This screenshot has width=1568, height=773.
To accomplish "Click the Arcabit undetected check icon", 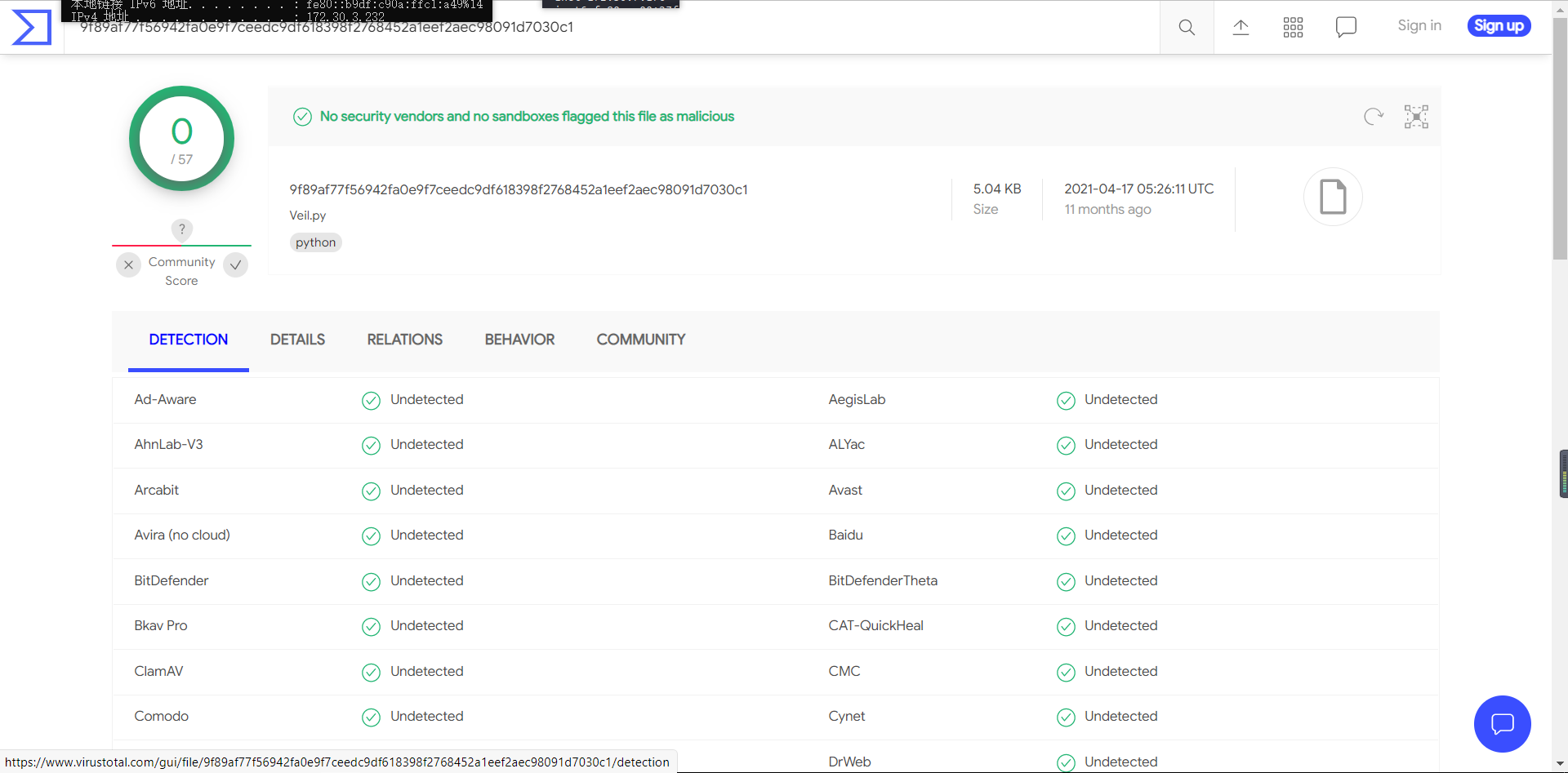I will click(x=371, y=491).
